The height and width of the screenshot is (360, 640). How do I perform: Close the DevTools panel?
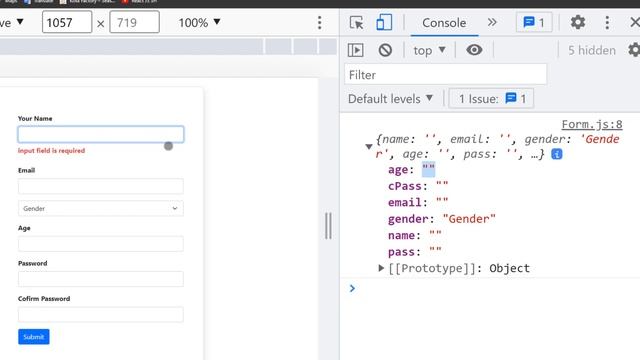pyautogui.click(x=635, y=22)
